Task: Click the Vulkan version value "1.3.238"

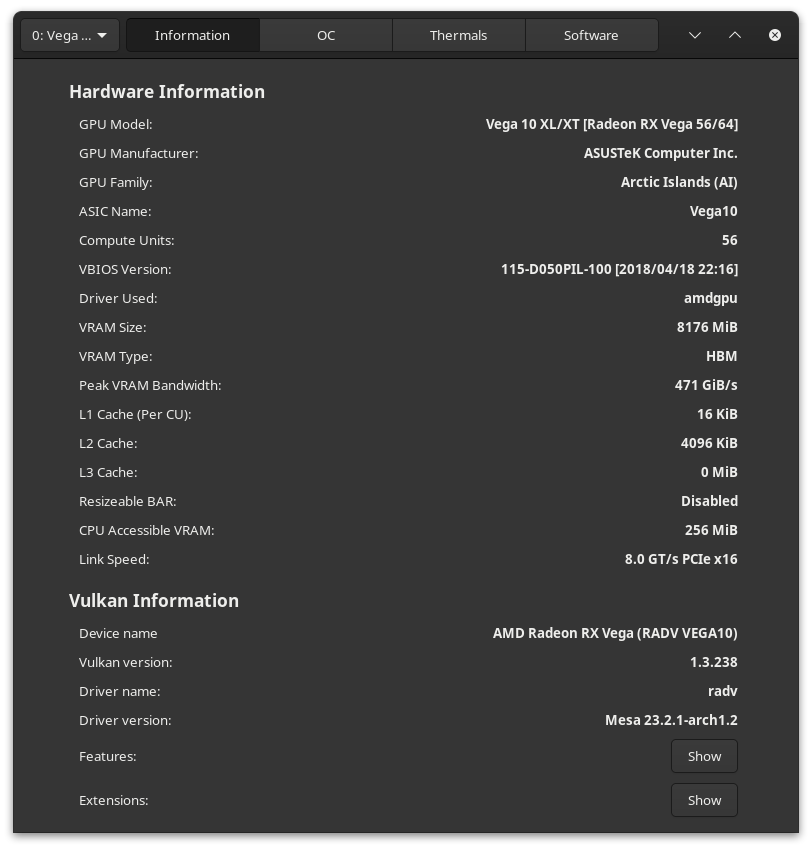Action: tap(713, 662)
